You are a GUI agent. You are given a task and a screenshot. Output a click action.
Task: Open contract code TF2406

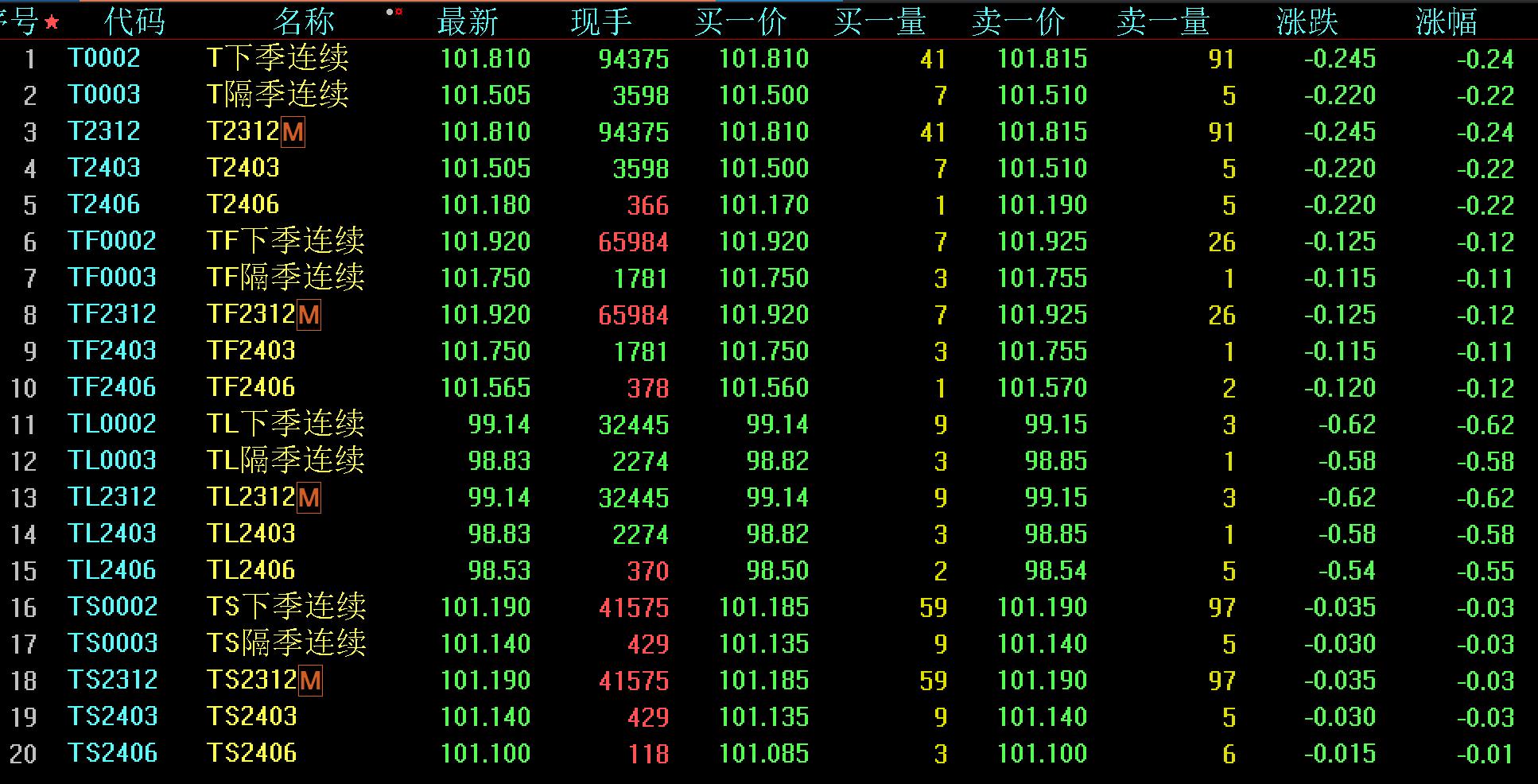point(112,387)
